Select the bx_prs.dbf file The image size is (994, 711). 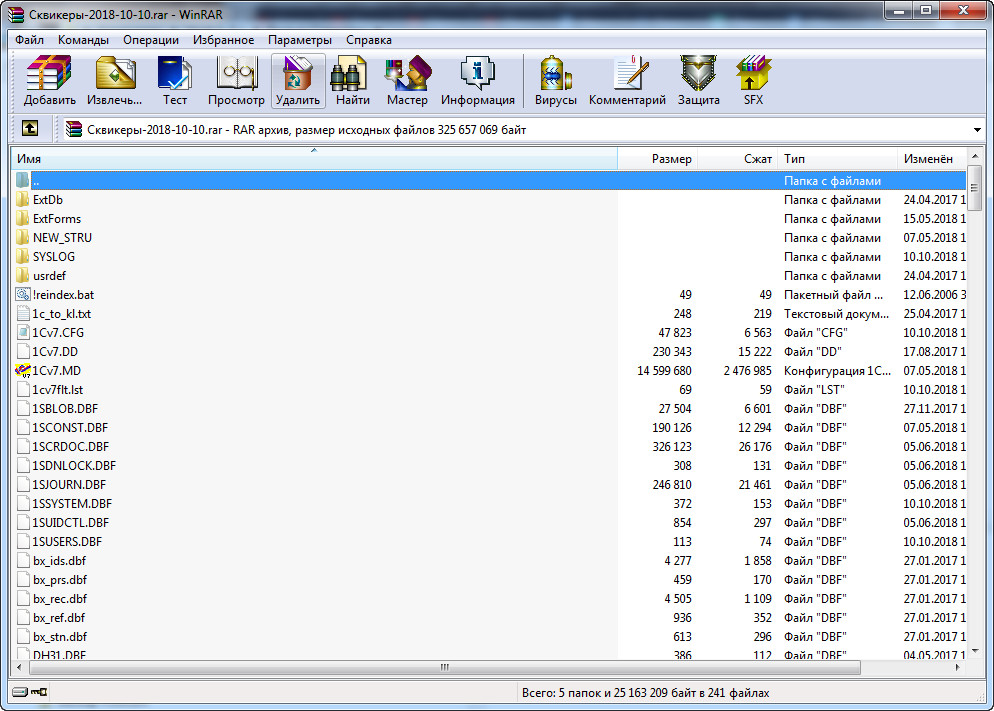click(x=60, y=580)
